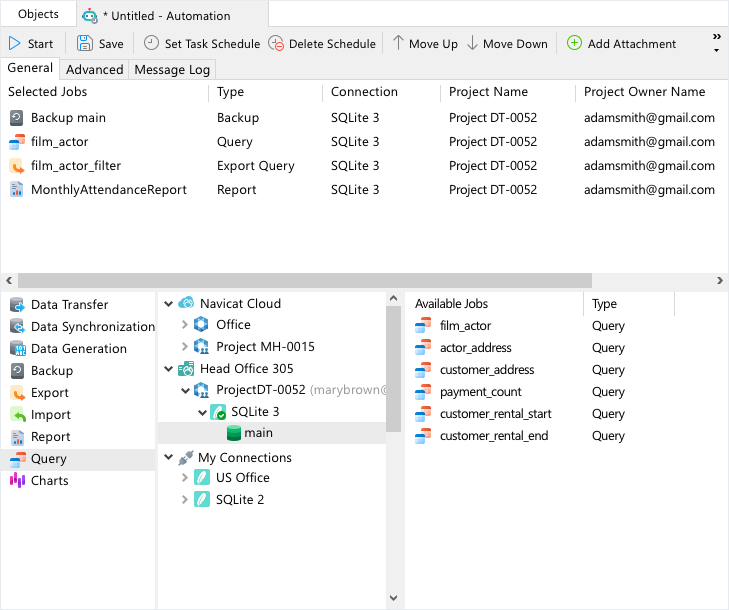Screen dimensions: 729x610
Task: Expand the SQLite 2 connection
Action: pos(185,499)
